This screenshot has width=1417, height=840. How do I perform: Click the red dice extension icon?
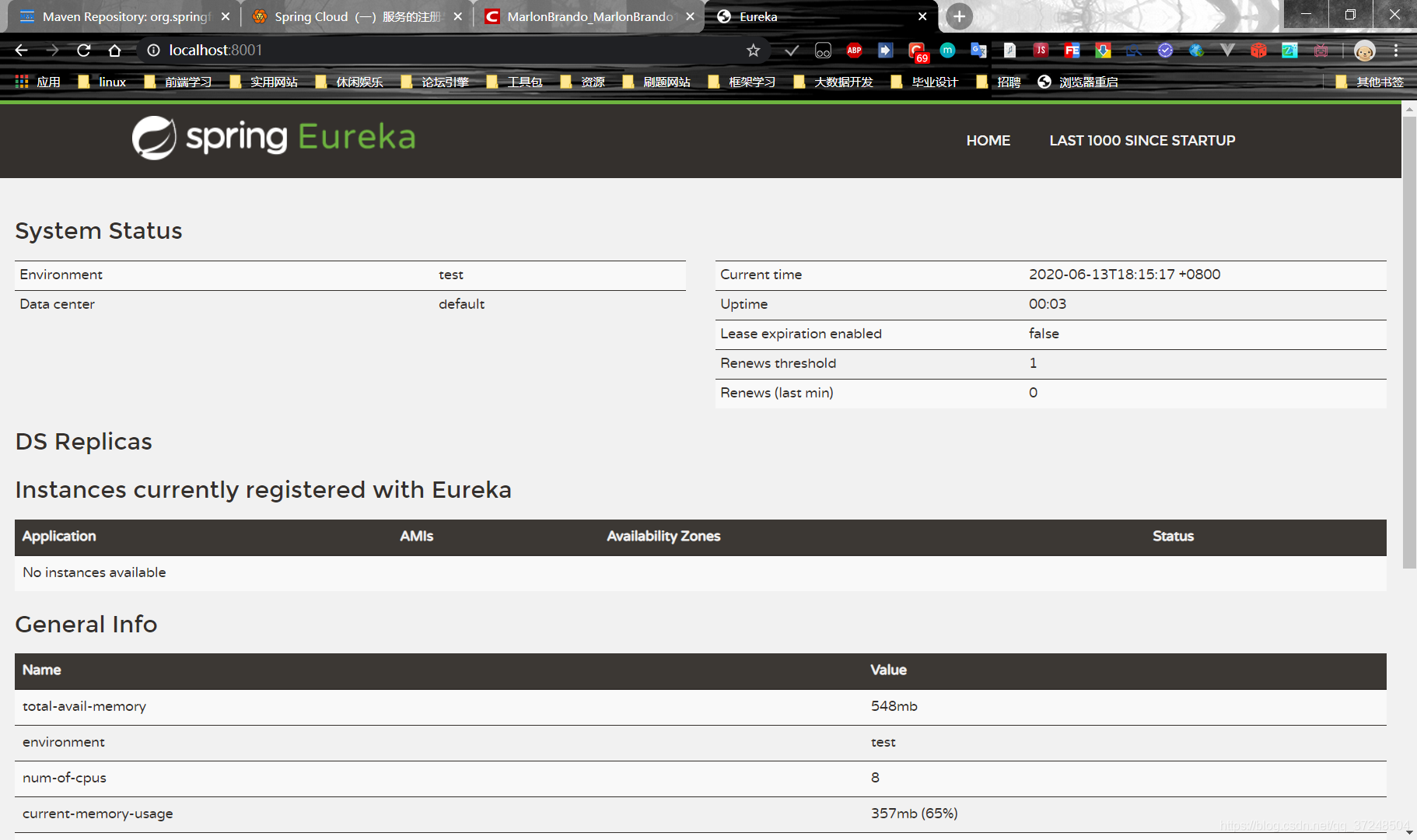1258,51
